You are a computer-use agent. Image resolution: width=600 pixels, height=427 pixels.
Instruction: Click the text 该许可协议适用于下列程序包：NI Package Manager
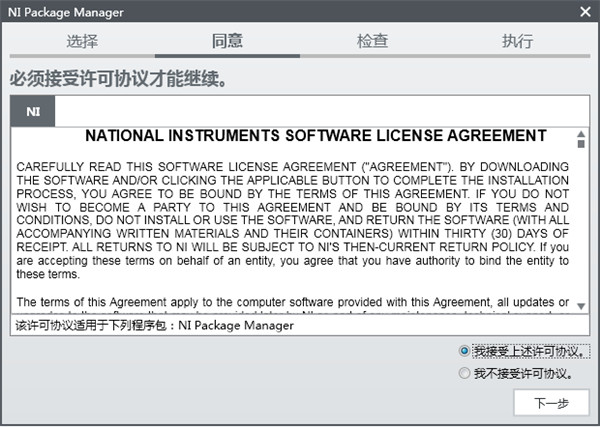click(154, 326)
